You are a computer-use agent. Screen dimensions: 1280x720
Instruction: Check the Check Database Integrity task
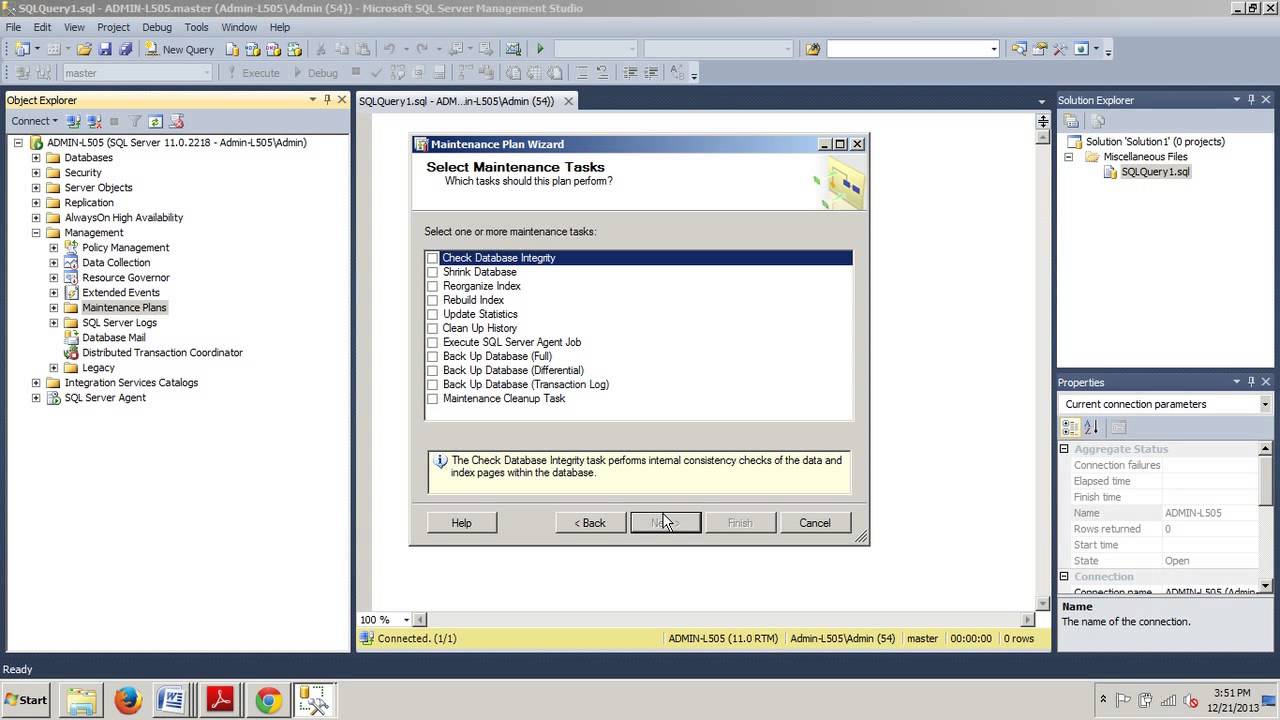pos(433,258)
